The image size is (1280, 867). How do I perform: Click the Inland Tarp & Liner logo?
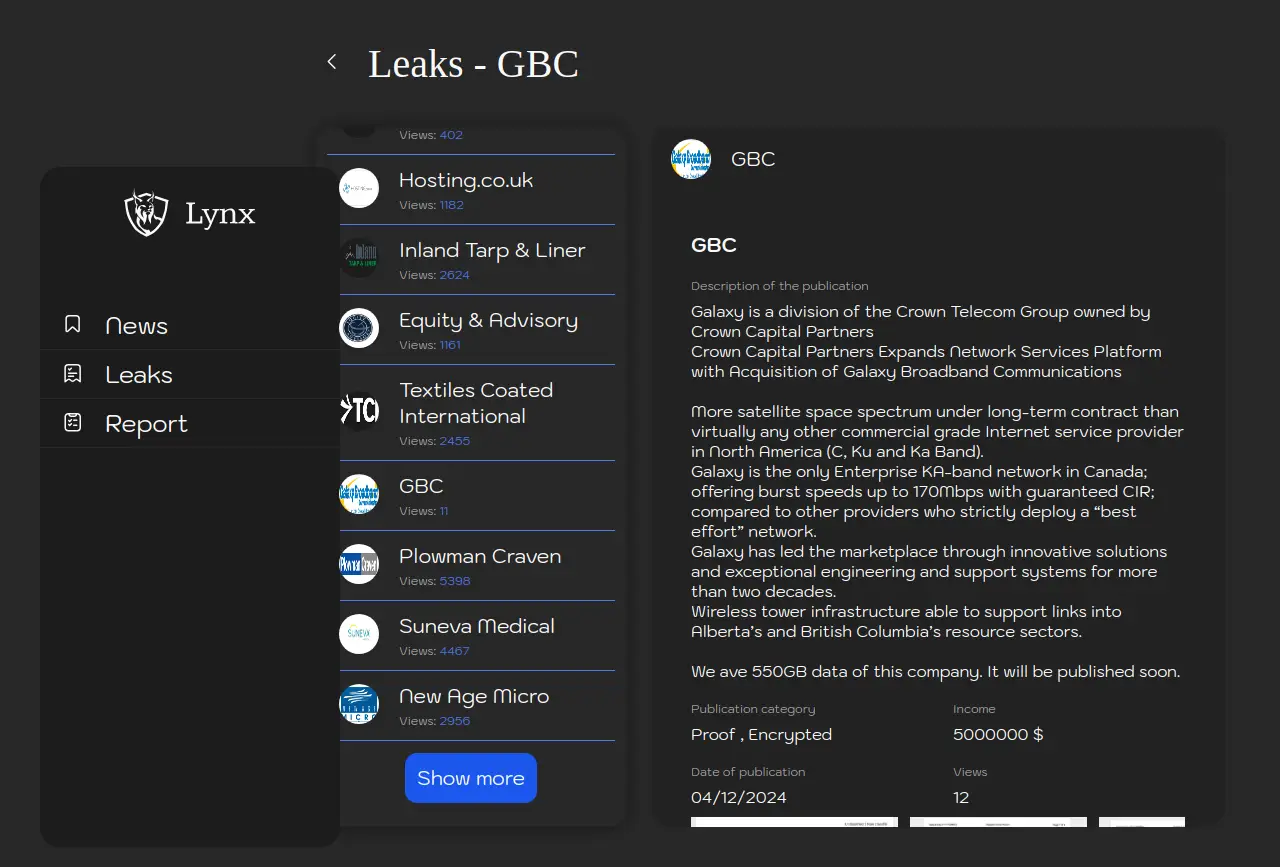point(359,258)
